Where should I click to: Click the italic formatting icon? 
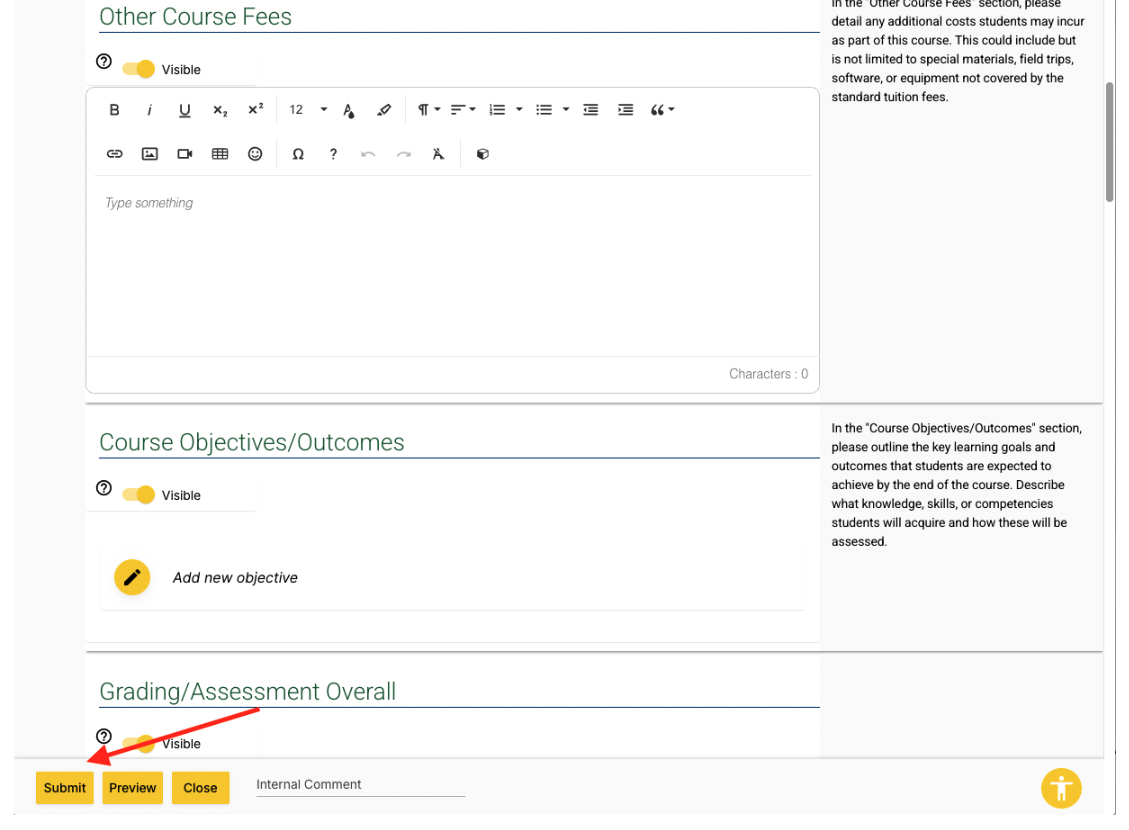click(x=149, y=110)
